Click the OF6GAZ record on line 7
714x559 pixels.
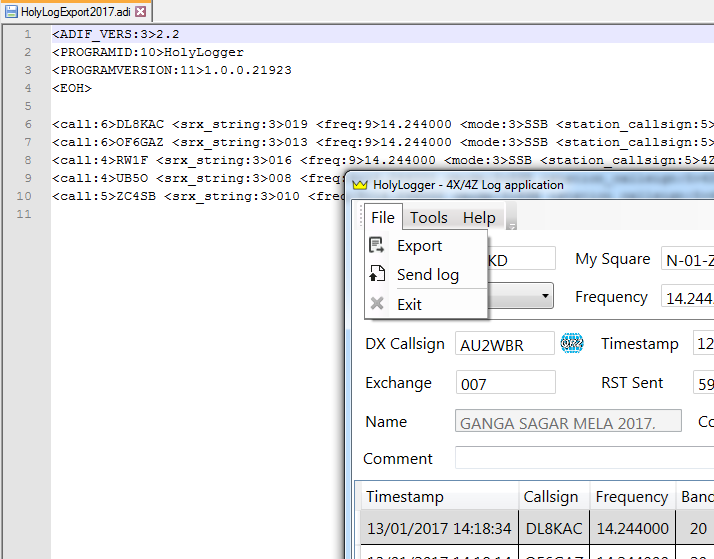pyautogui.click(x=382, y=142)
